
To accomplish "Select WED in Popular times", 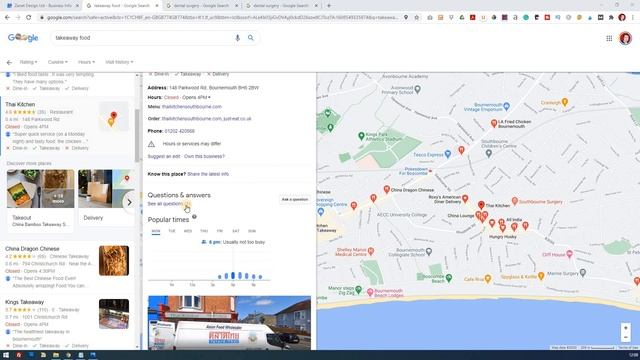I will (188, 231).
